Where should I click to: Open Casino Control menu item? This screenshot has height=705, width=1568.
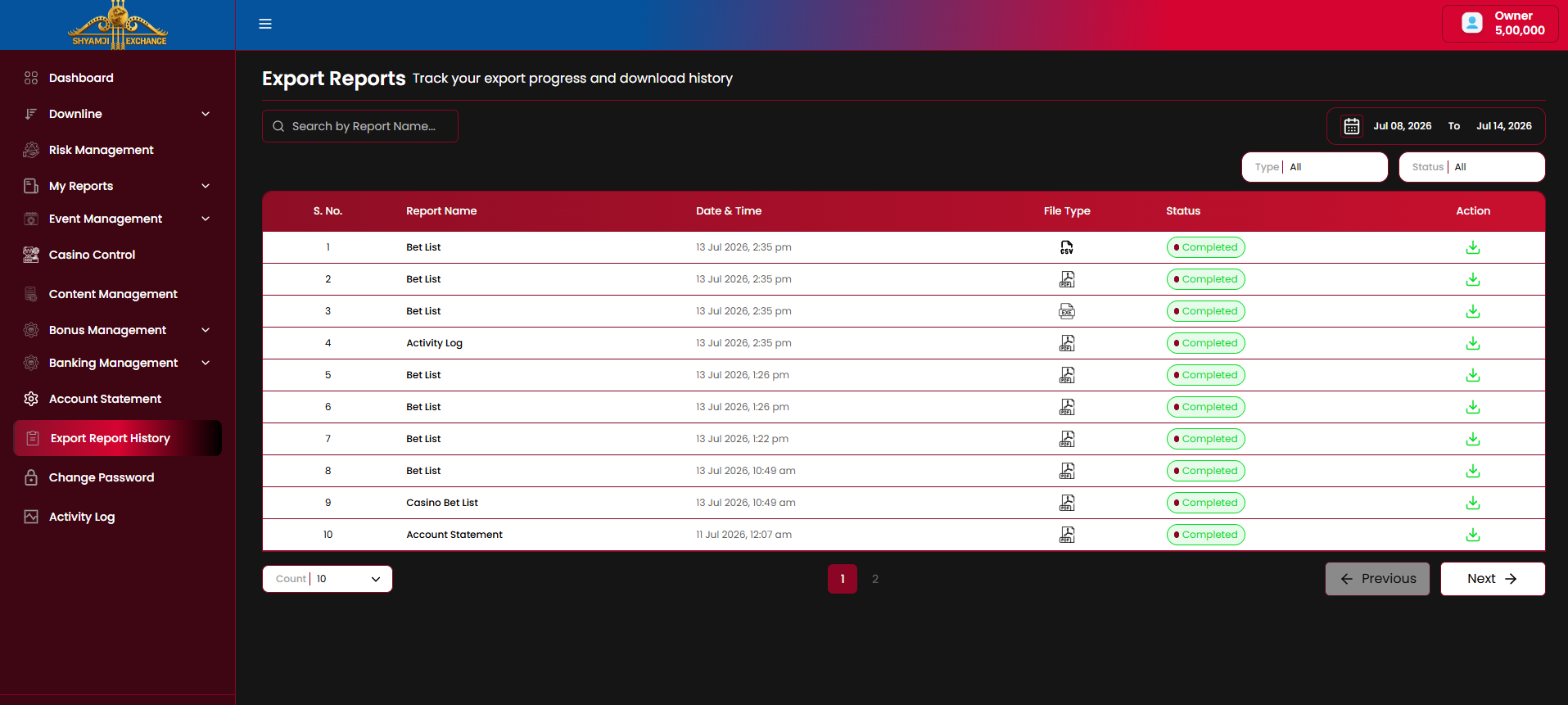[x=117, y=255]
